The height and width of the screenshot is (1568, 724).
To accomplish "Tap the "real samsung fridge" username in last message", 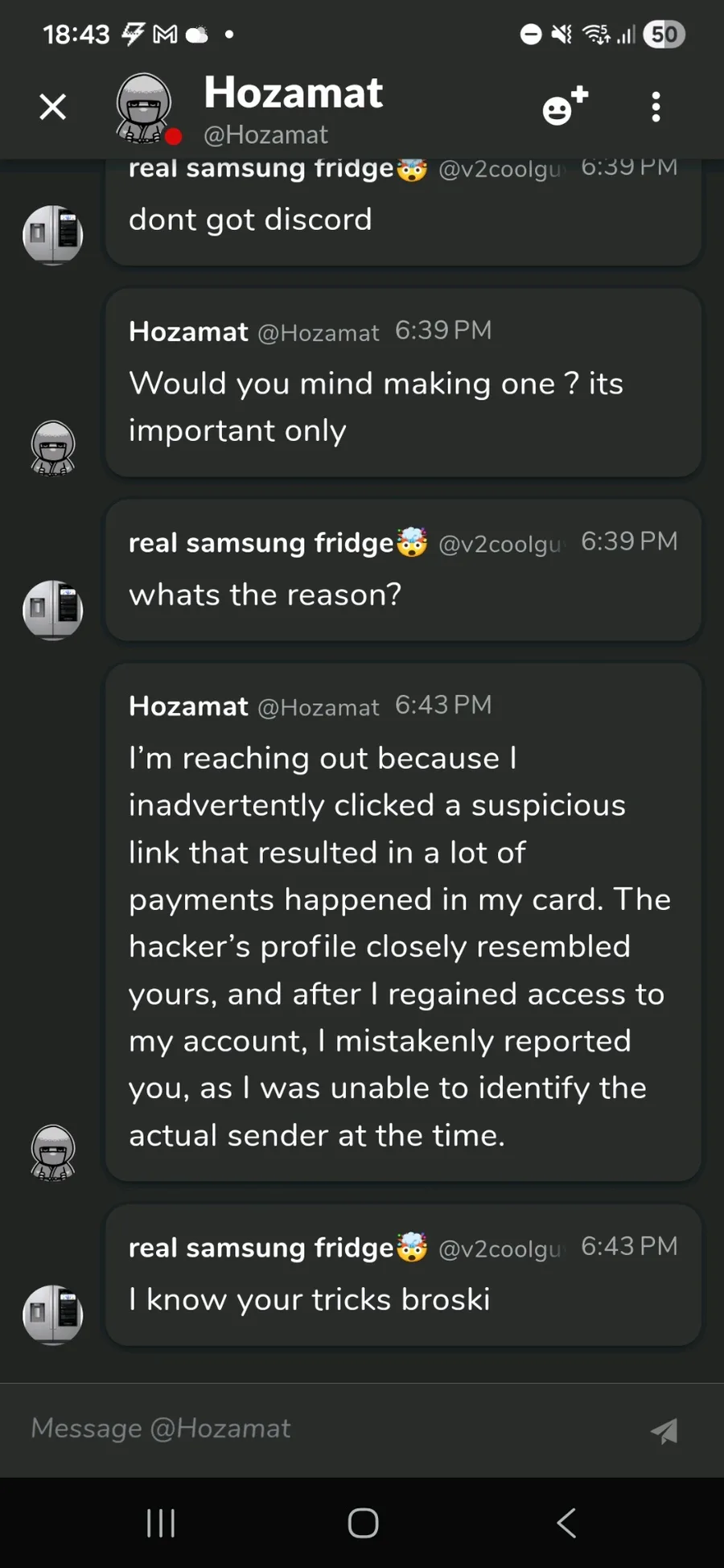I will (x=261, y=1248).
